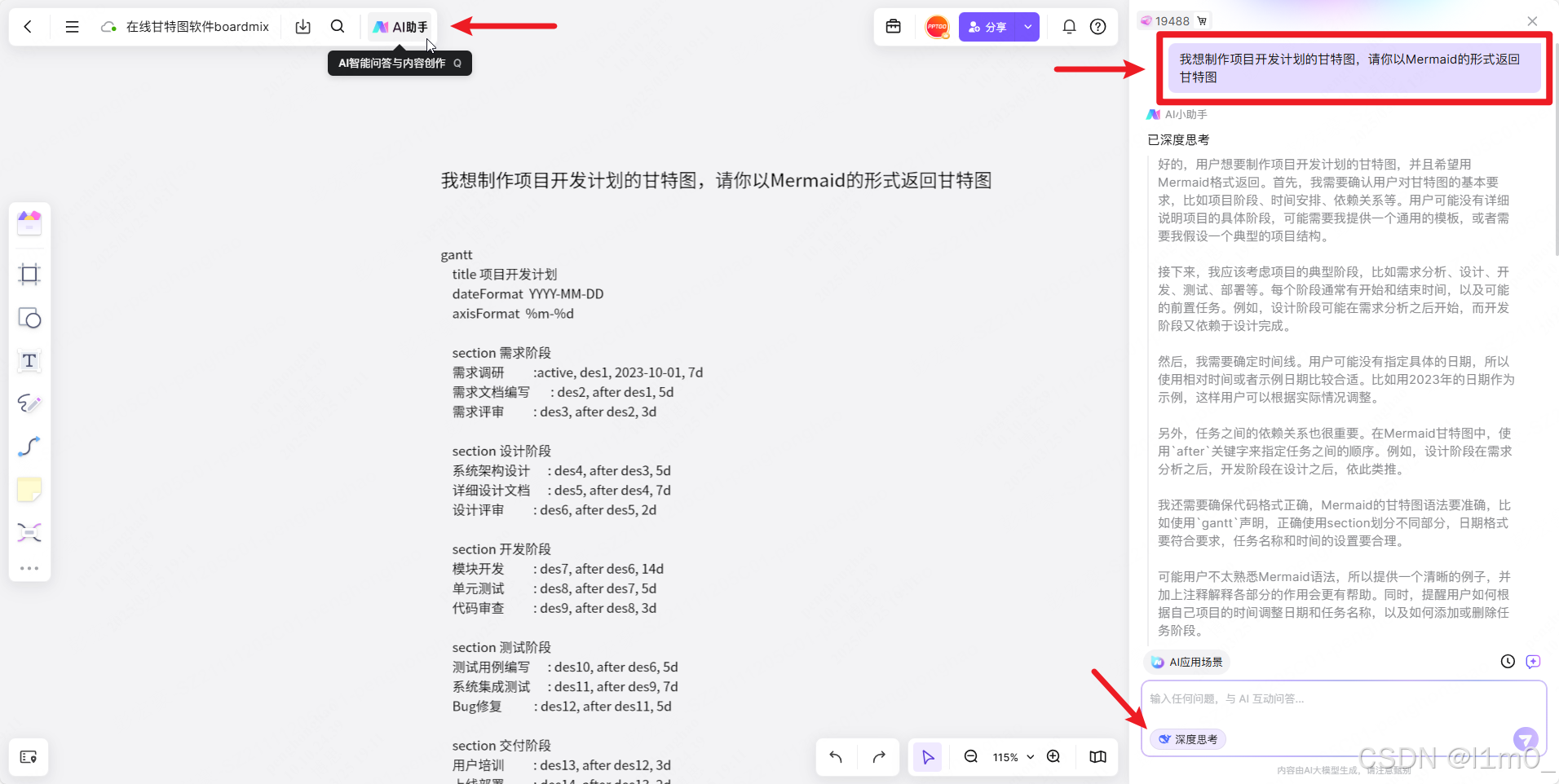Open the bottom-left layers panel icon
Screen dimensions: 1559x784
point(29,757)
